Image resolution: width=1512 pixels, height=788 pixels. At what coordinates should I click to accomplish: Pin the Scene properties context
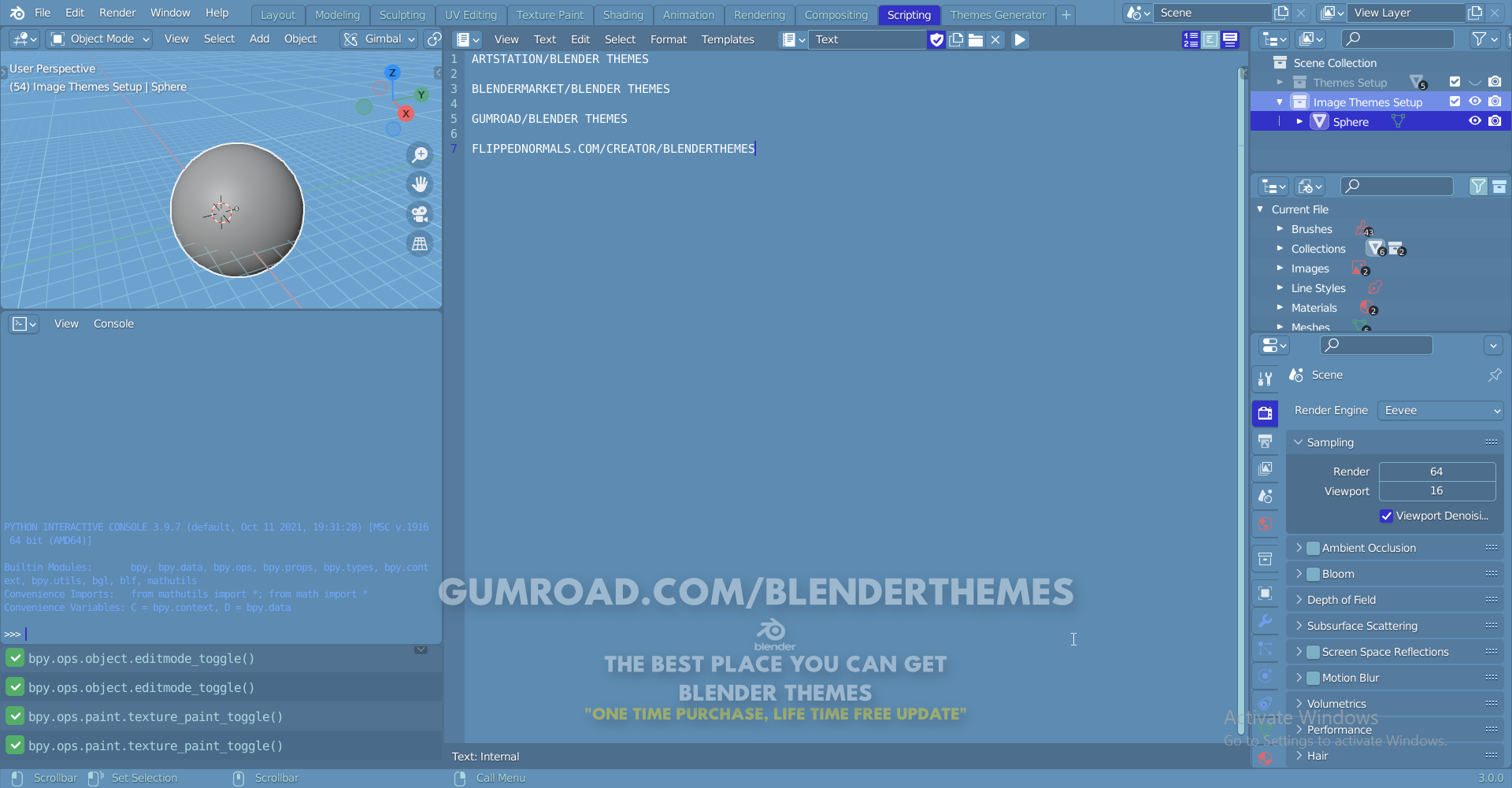pos(1494,376)
